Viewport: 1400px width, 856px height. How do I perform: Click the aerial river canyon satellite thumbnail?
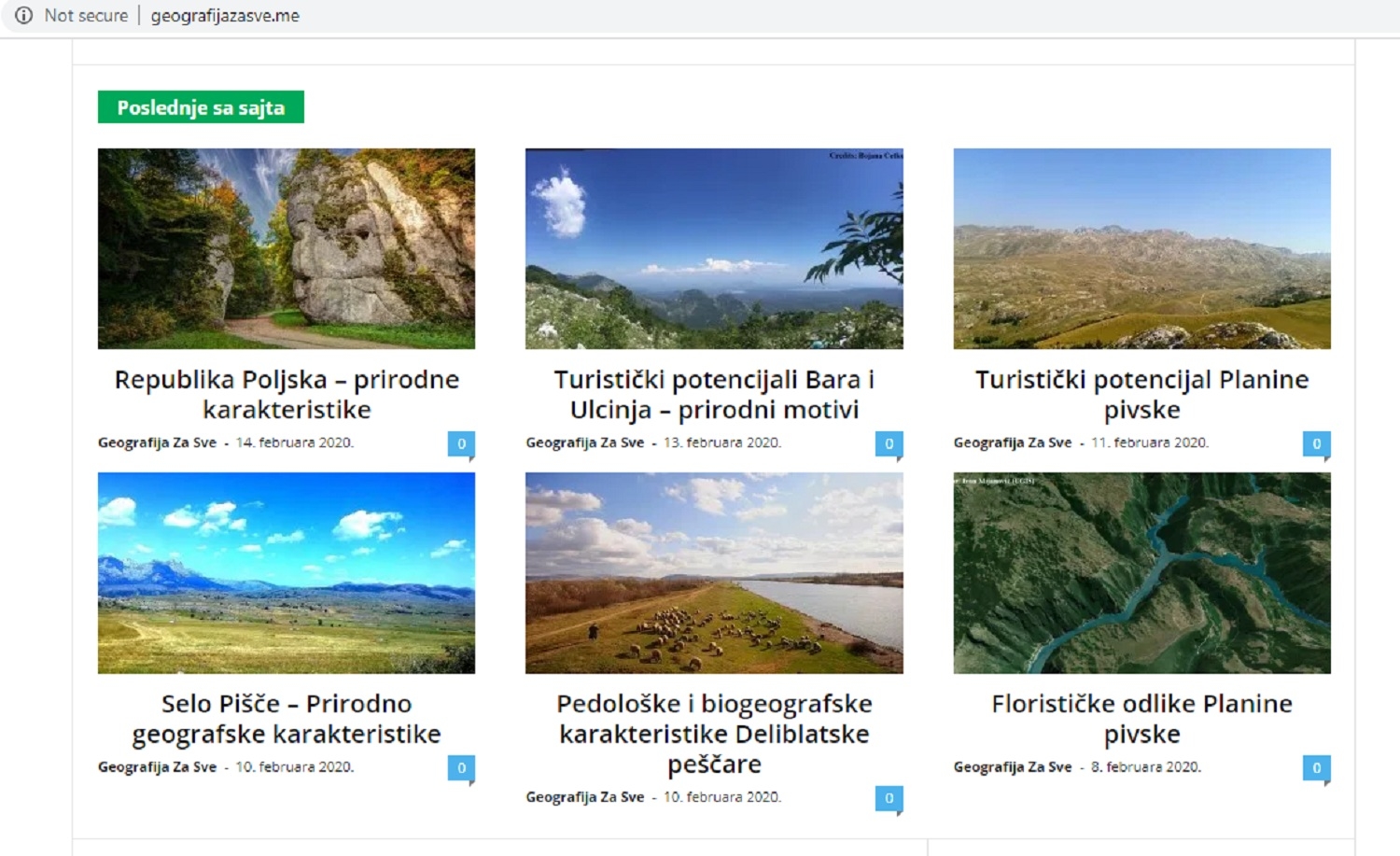1141,572
